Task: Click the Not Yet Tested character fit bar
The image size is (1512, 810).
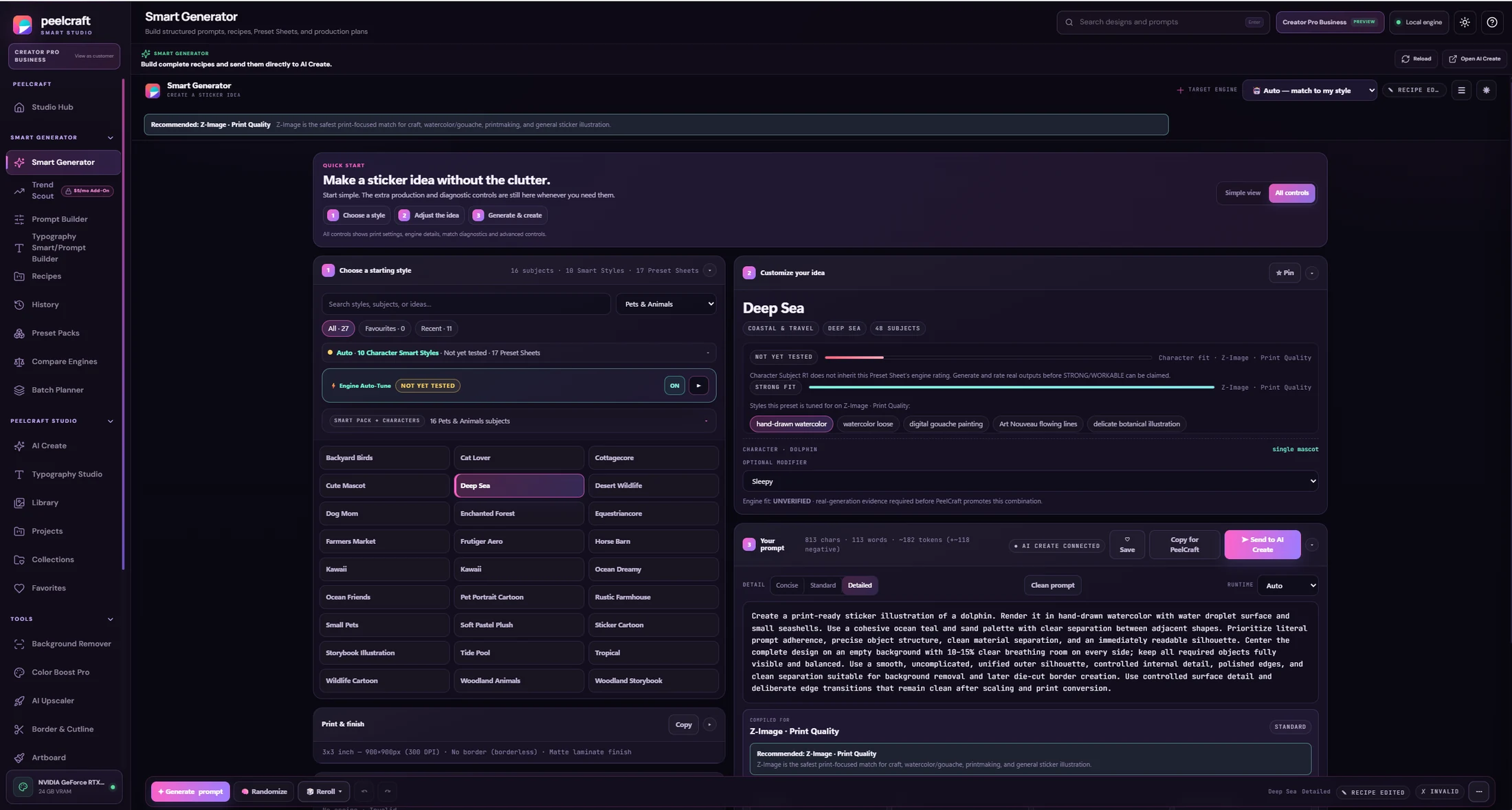Action: pyautogui.click(x=988, y=358)
